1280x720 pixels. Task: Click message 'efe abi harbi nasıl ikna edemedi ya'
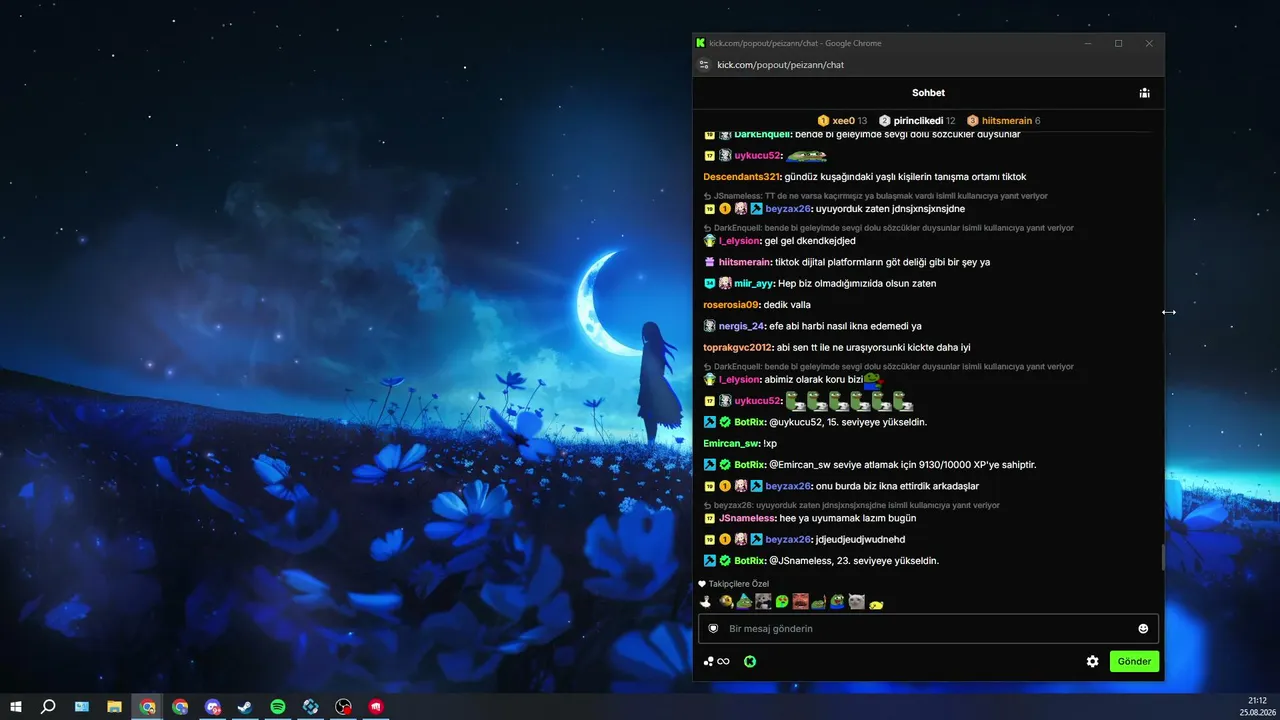click(x=845, y=326)
